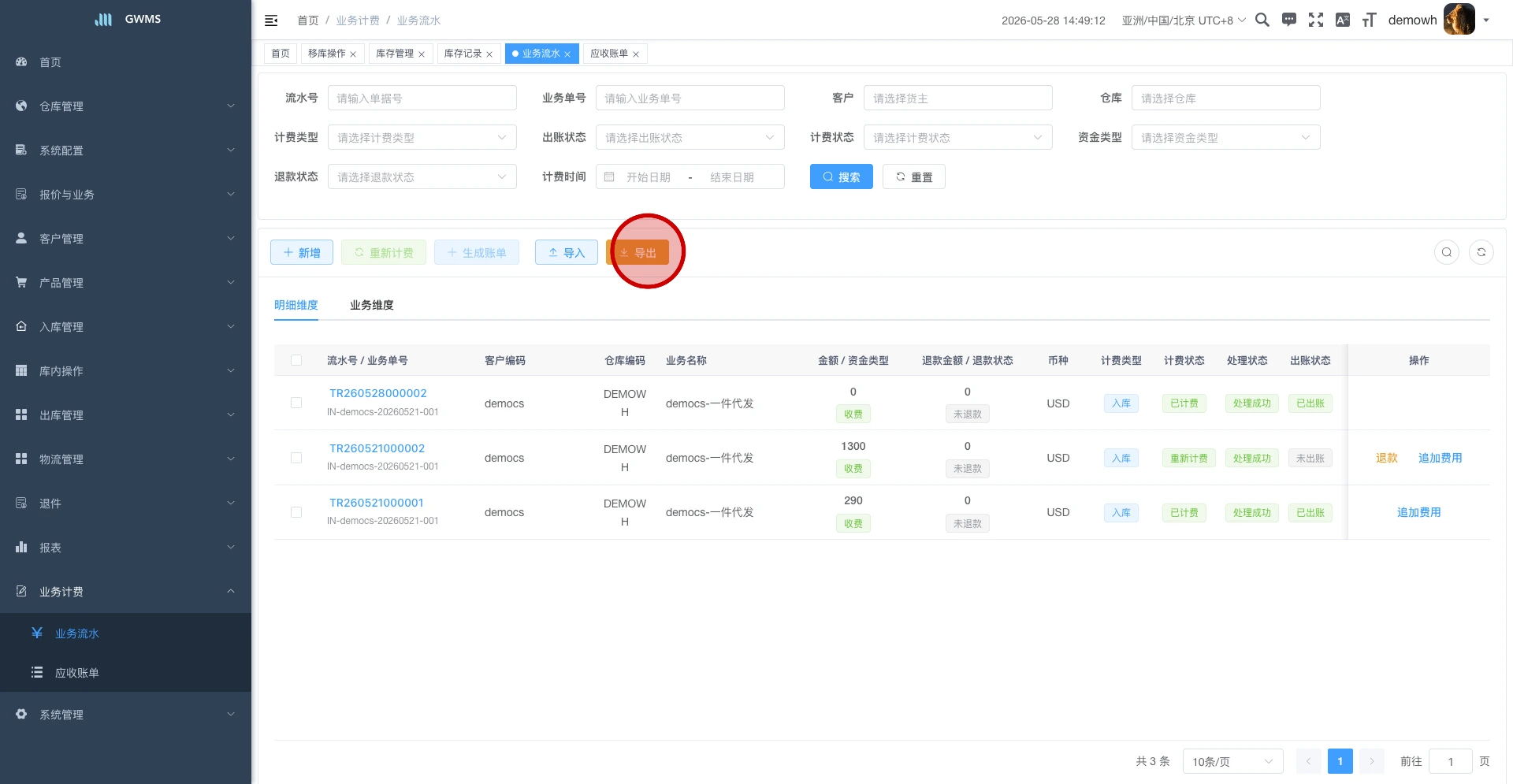Switch to 业务维度 tab
This screenshot has height=784, width=1513.
pos(372,305)
